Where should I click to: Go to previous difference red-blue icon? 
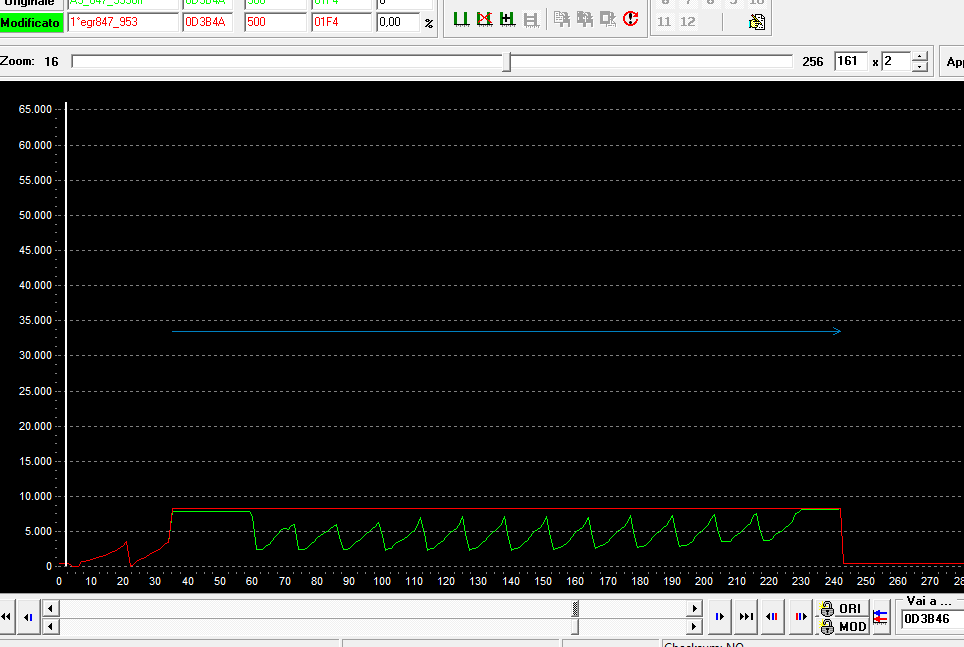click(x=773, y=618)
